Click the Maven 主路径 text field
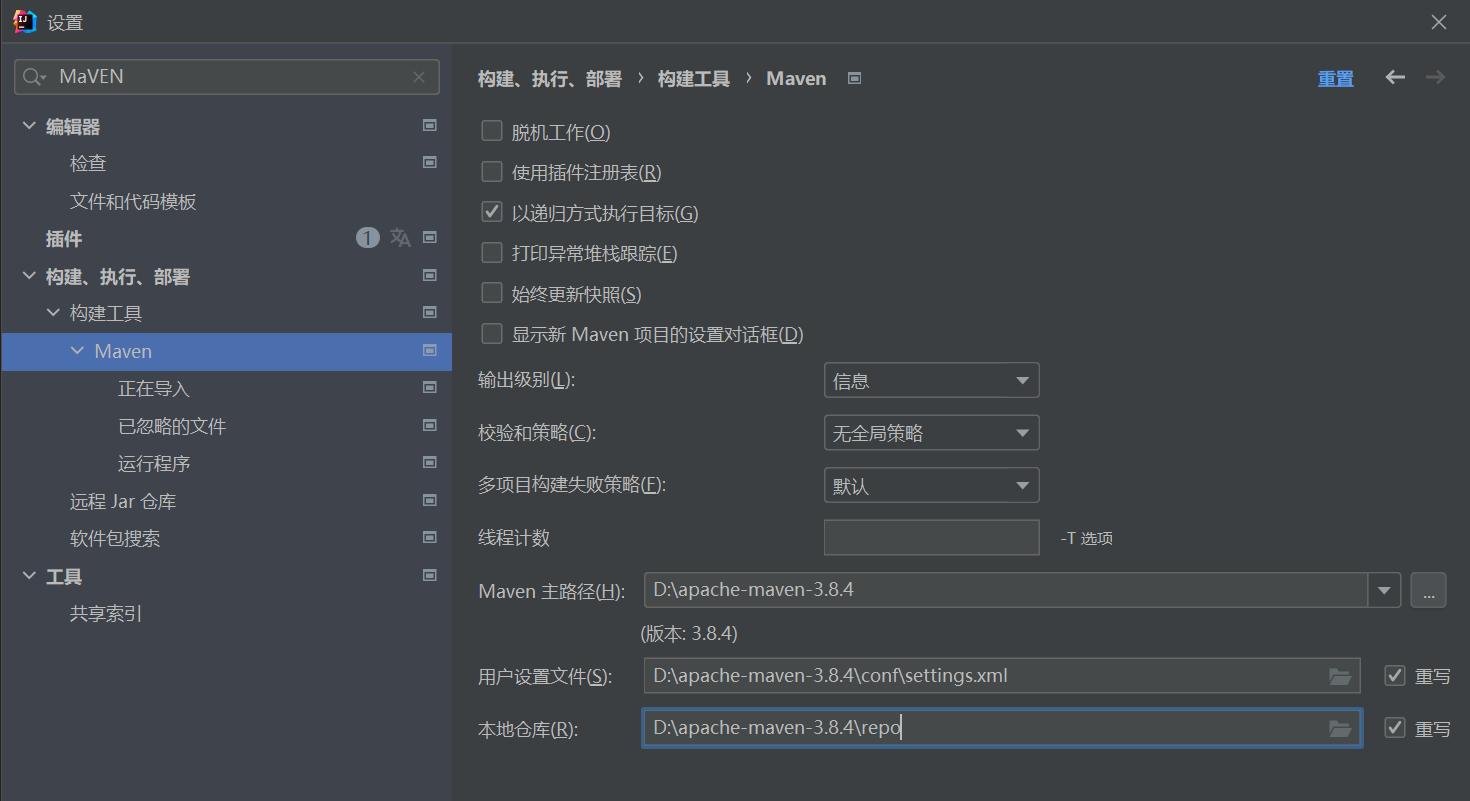 tap(1006, 590)
